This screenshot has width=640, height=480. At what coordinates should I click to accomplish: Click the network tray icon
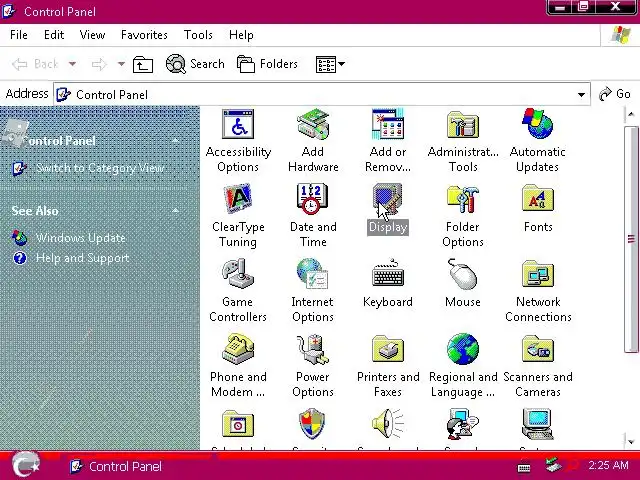[553, 464]
